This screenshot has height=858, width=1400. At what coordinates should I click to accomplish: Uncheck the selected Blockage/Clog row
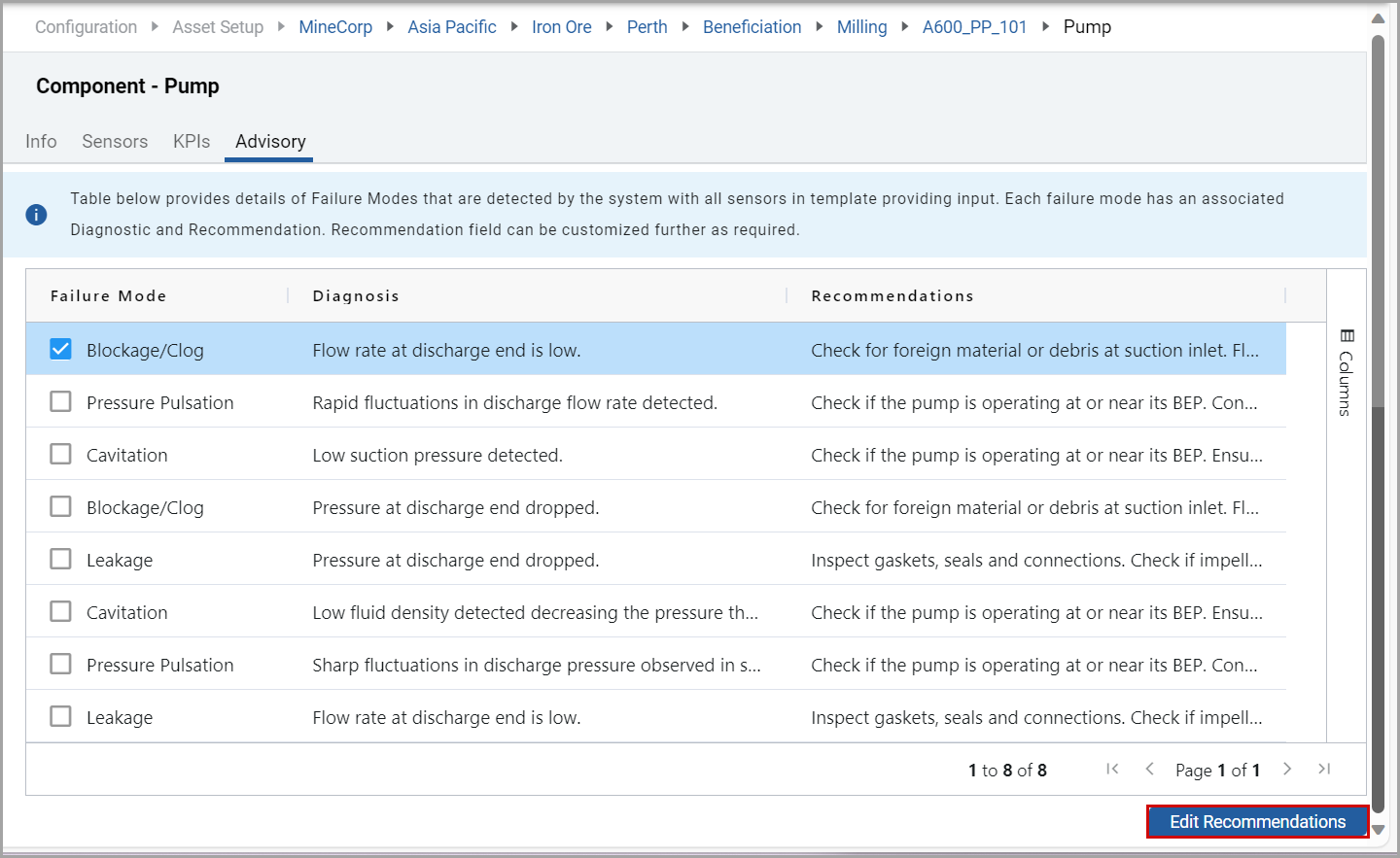[60, 348]
